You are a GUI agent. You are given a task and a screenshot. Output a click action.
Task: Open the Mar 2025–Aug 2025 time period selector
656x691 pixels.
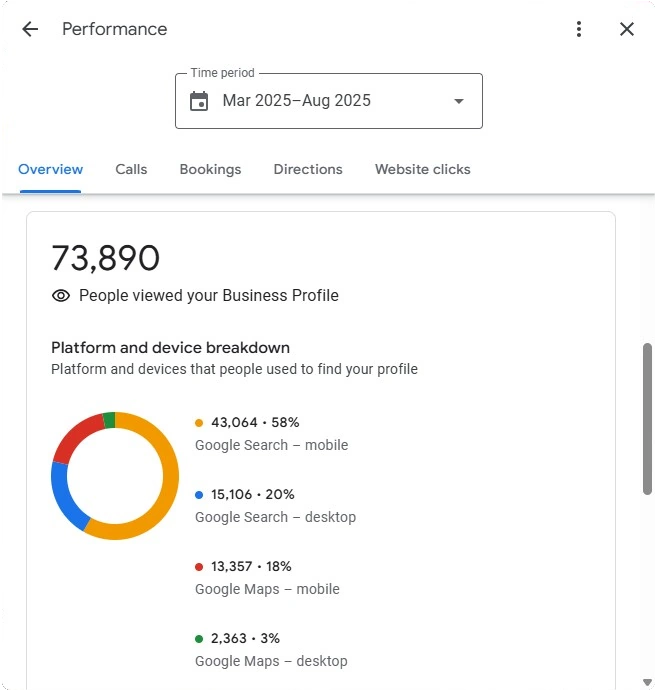pyautogui.click(x=329, y=101)
